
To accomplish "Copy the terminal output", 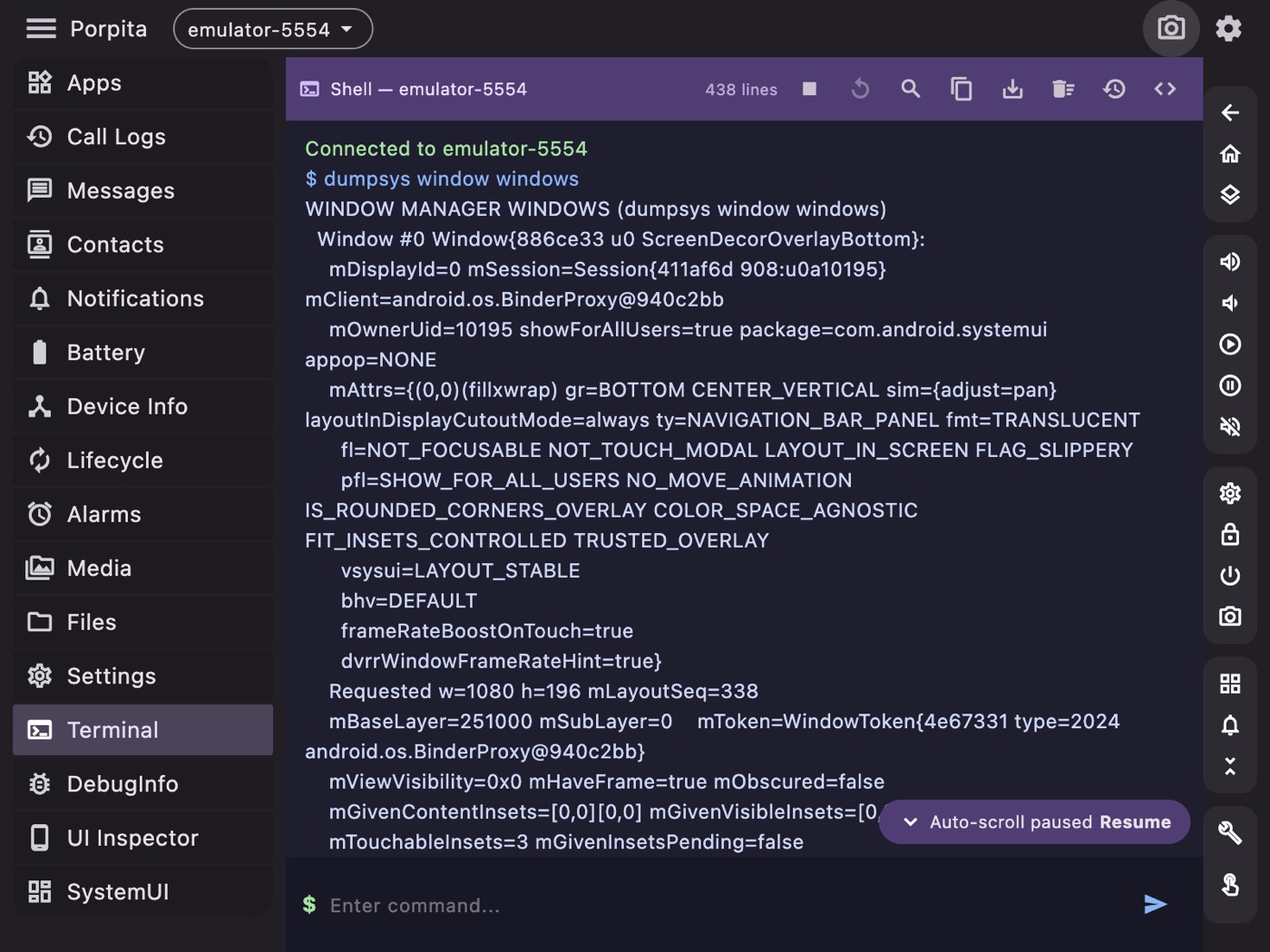I will tap(962, 89).
